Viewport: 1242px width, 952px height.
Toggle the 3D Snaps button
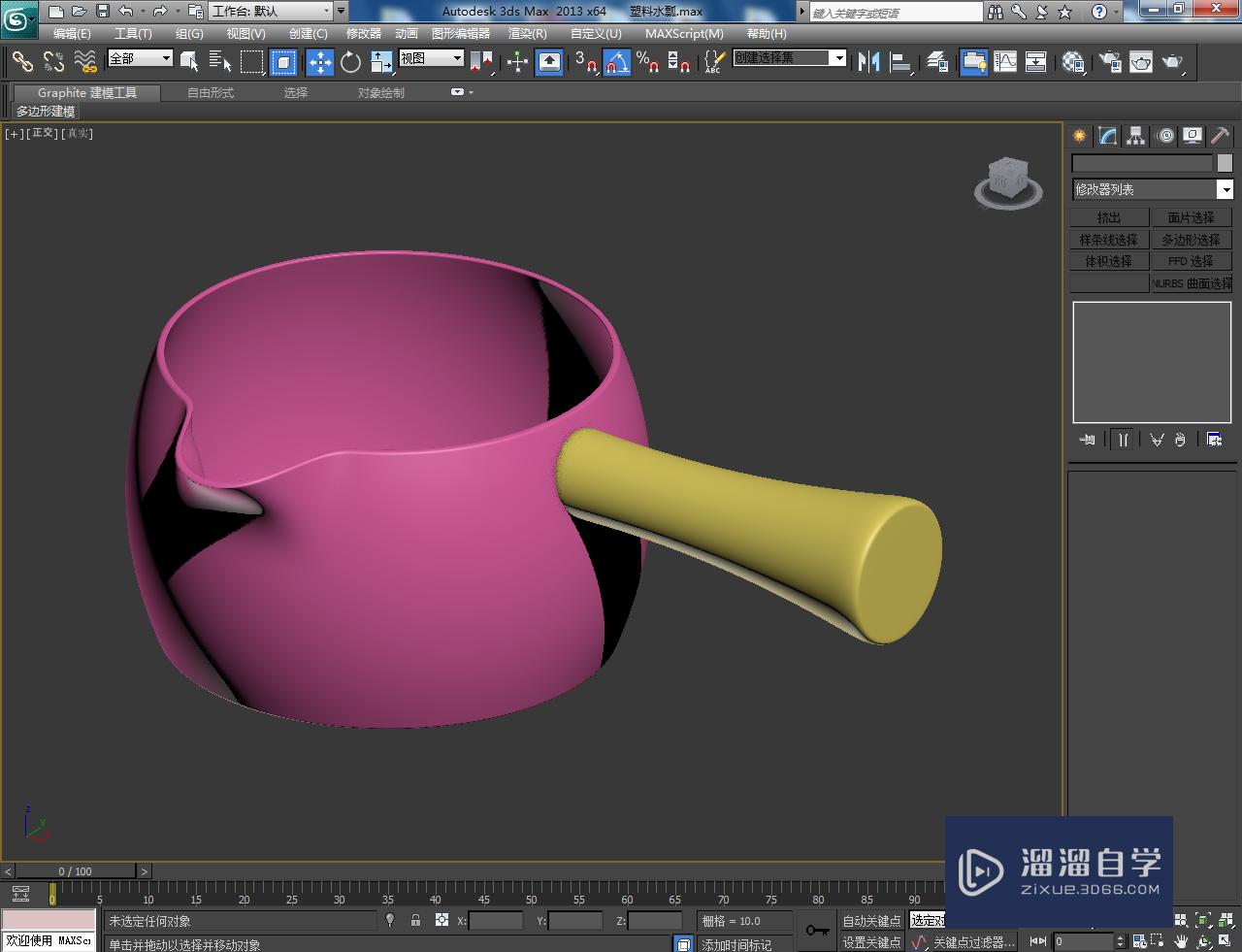[586, 62]
